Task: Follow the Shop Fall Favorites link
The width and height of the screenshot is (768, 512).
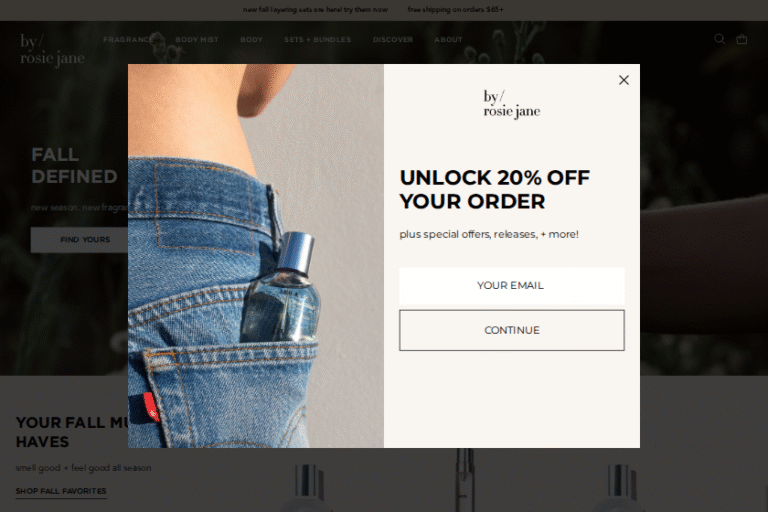Action: coord(61,491)
